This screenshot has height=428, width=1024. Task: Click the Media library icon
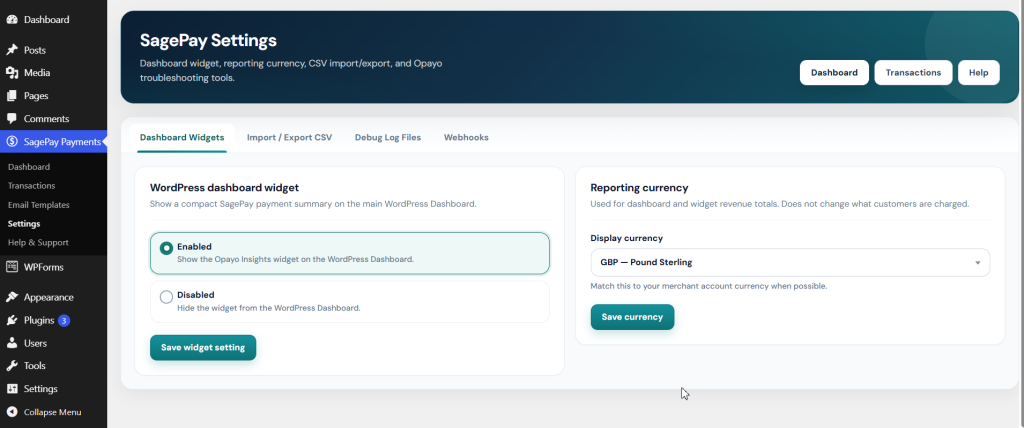(12, 73)
